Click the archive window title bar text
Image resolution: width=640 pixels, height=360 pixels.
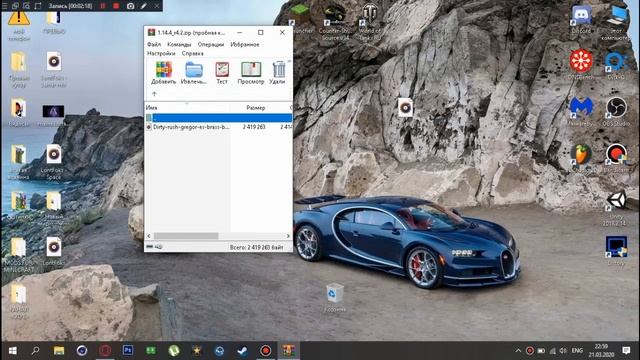(x=191, y=32)
